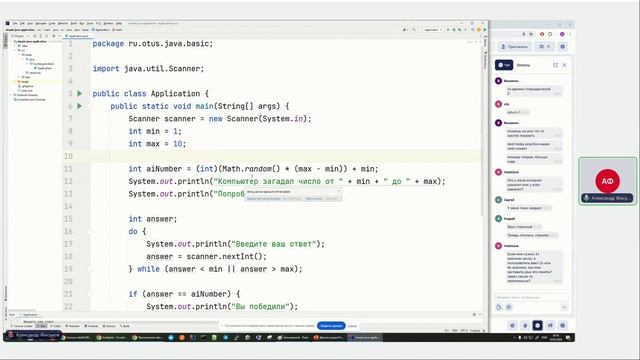The height and width of the screenshot is (360, 640).
Task: Click the project panel settings gear icon
Action: coord(53,36)
